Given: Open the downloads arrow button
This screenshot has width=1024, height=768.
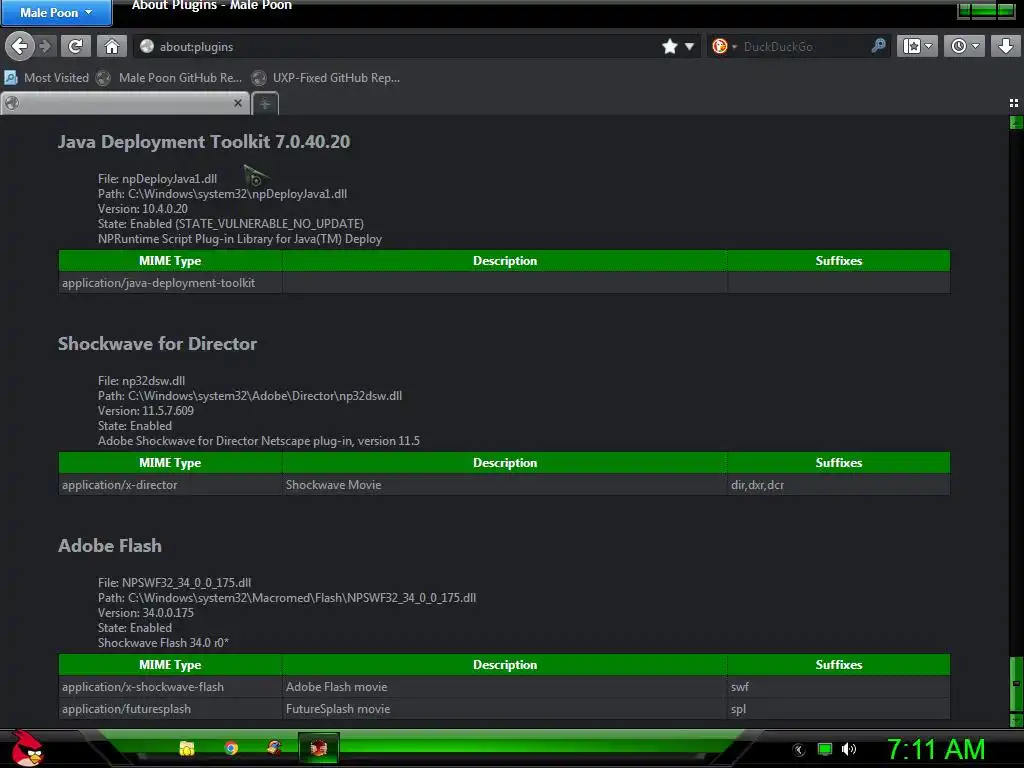Looking at the screenshot, I should (x=1005, y=46).
